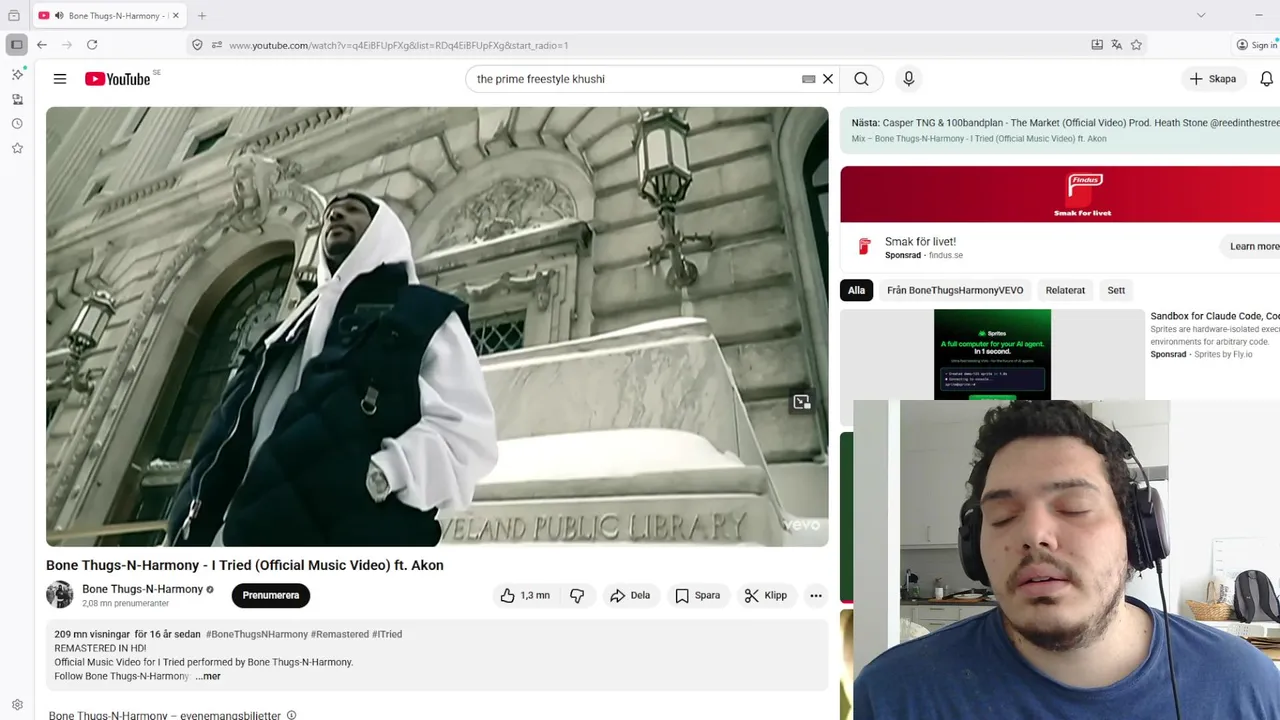Open the #ITried hashtag
1280x720 pixels.
(387, 634)
